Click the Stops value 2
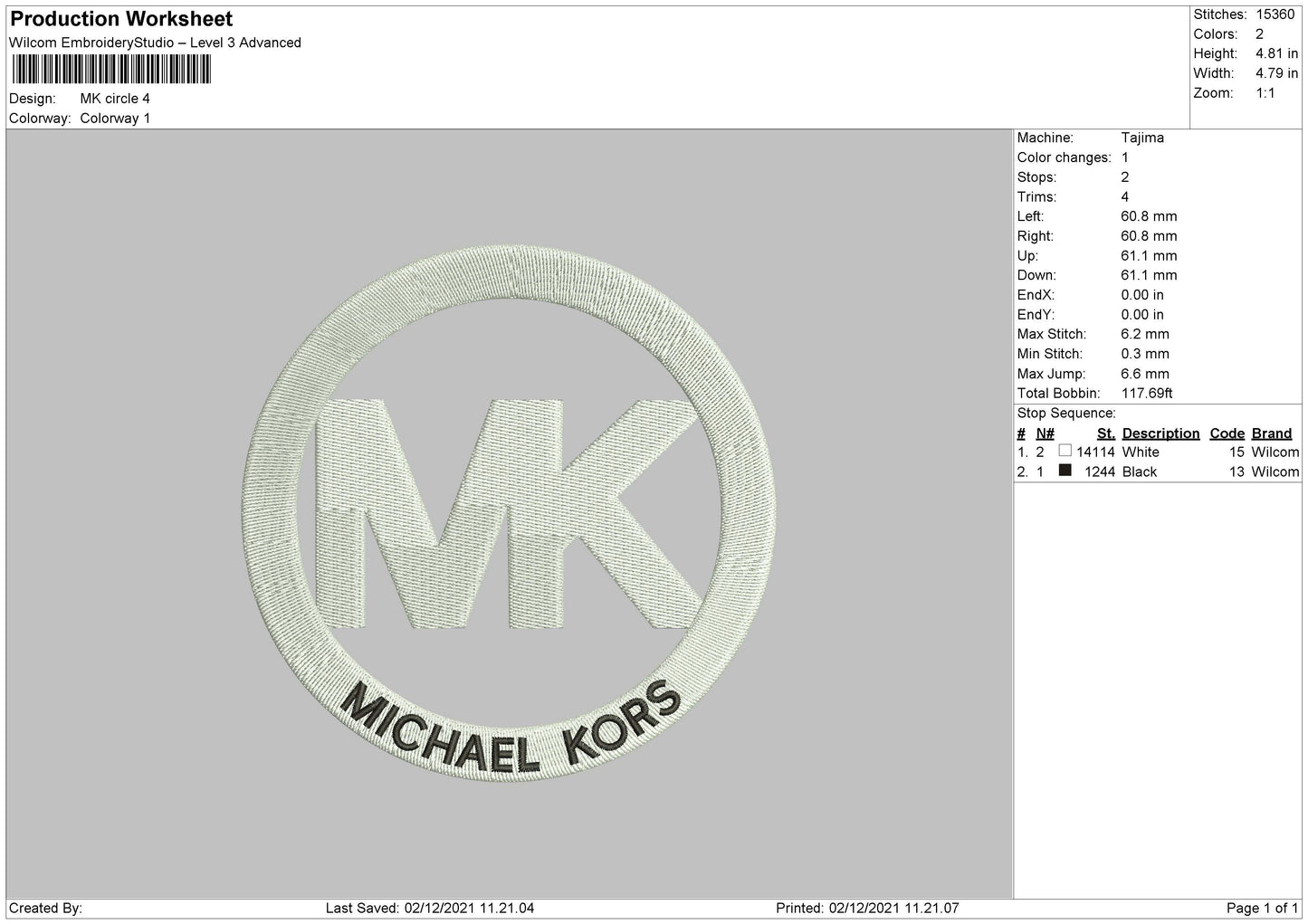 1125,177
